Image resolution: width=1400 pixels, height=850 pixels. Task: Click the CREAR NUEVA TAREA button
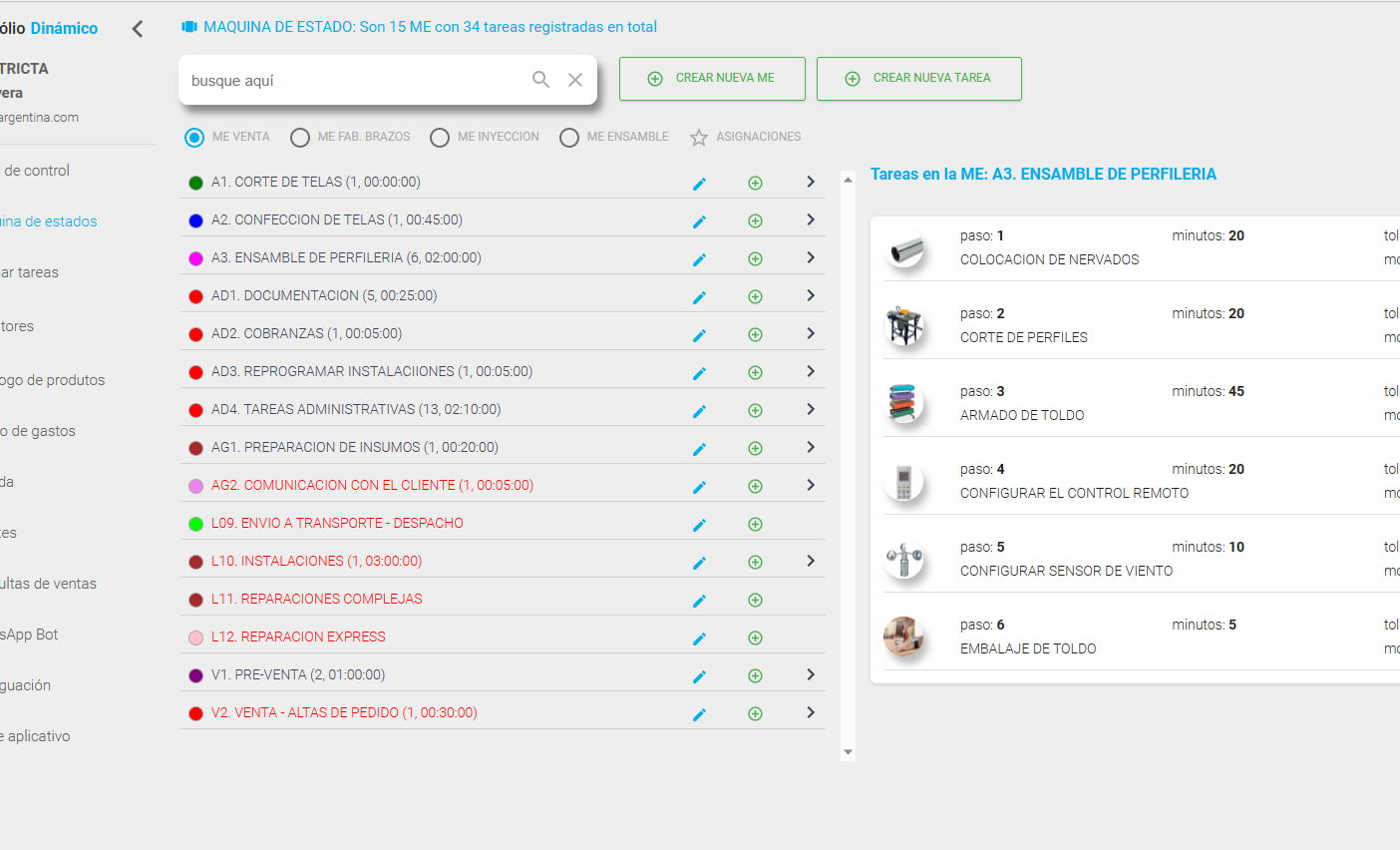pyautogui.click(x=918, y=78)
